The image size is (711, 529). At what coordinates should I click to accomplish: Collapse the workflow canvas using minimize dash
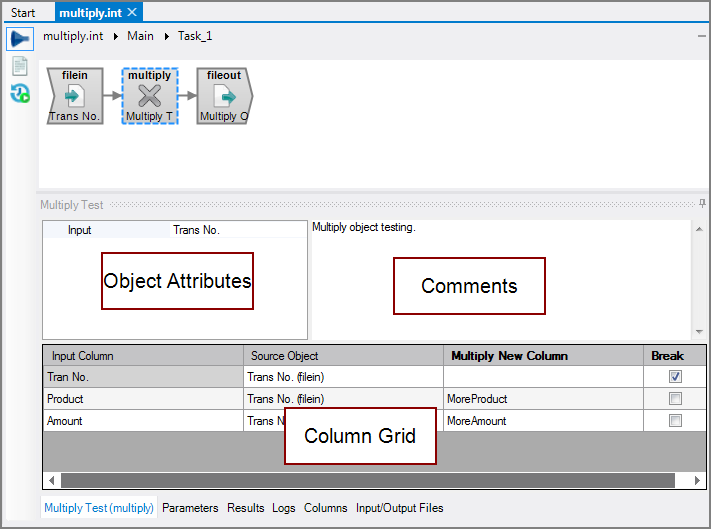(x=701, y=36)
